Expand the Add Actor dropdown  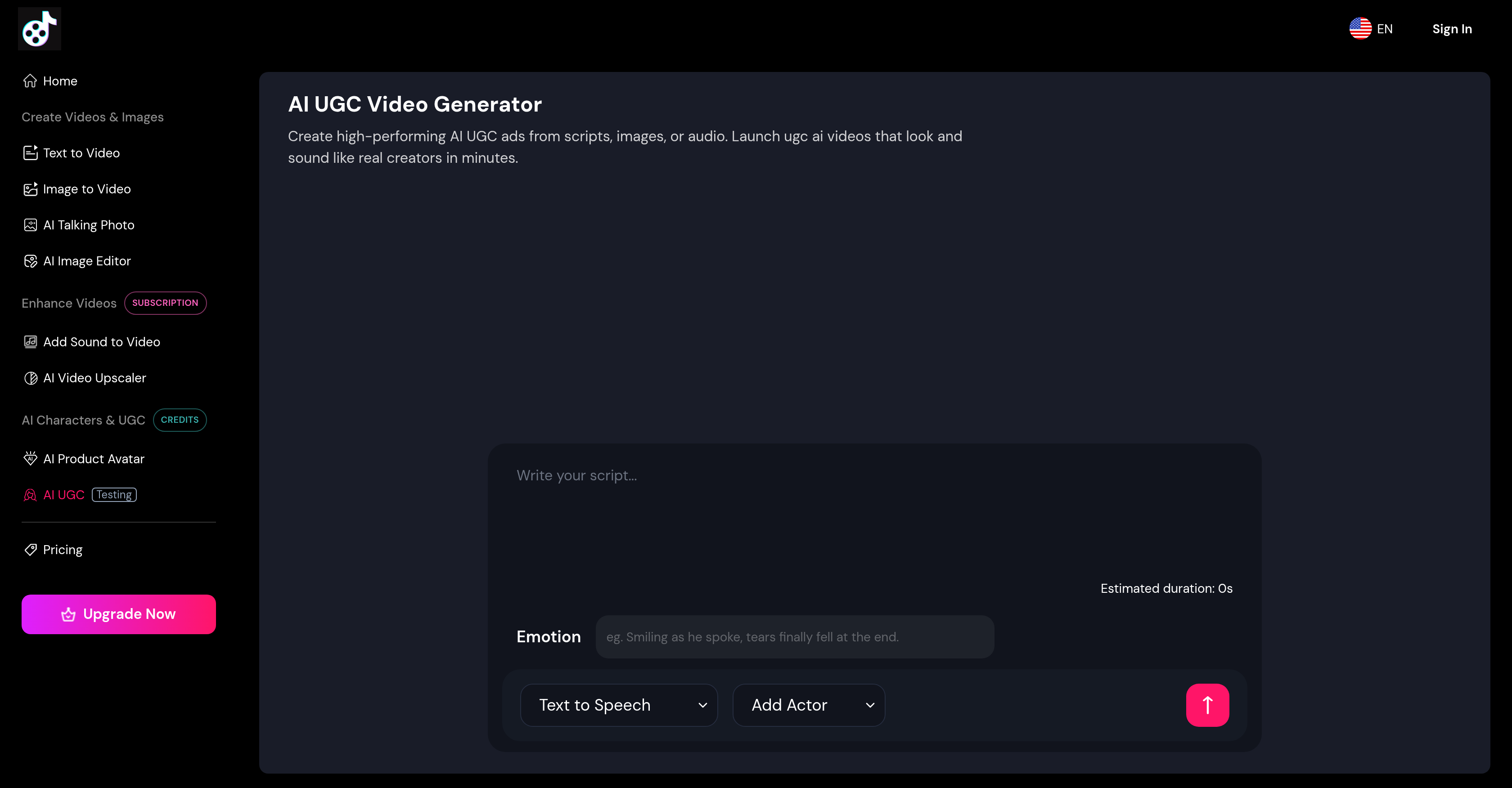(808, 705)
